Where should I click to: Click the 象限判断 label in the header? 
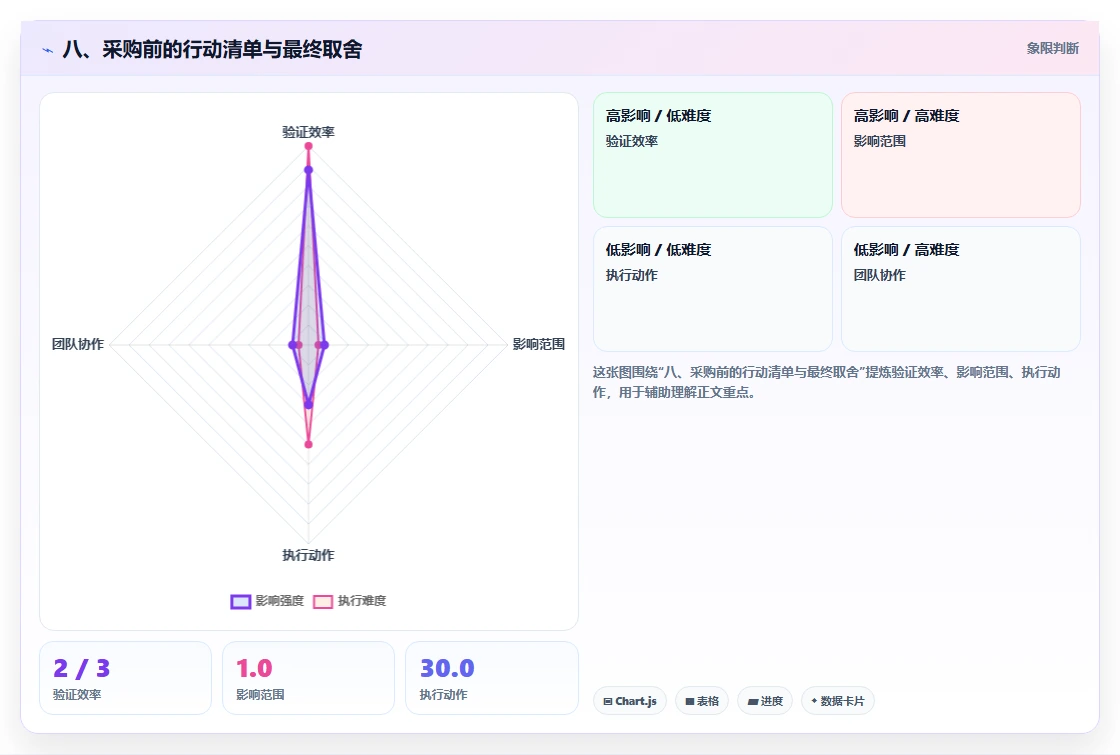1052,49
